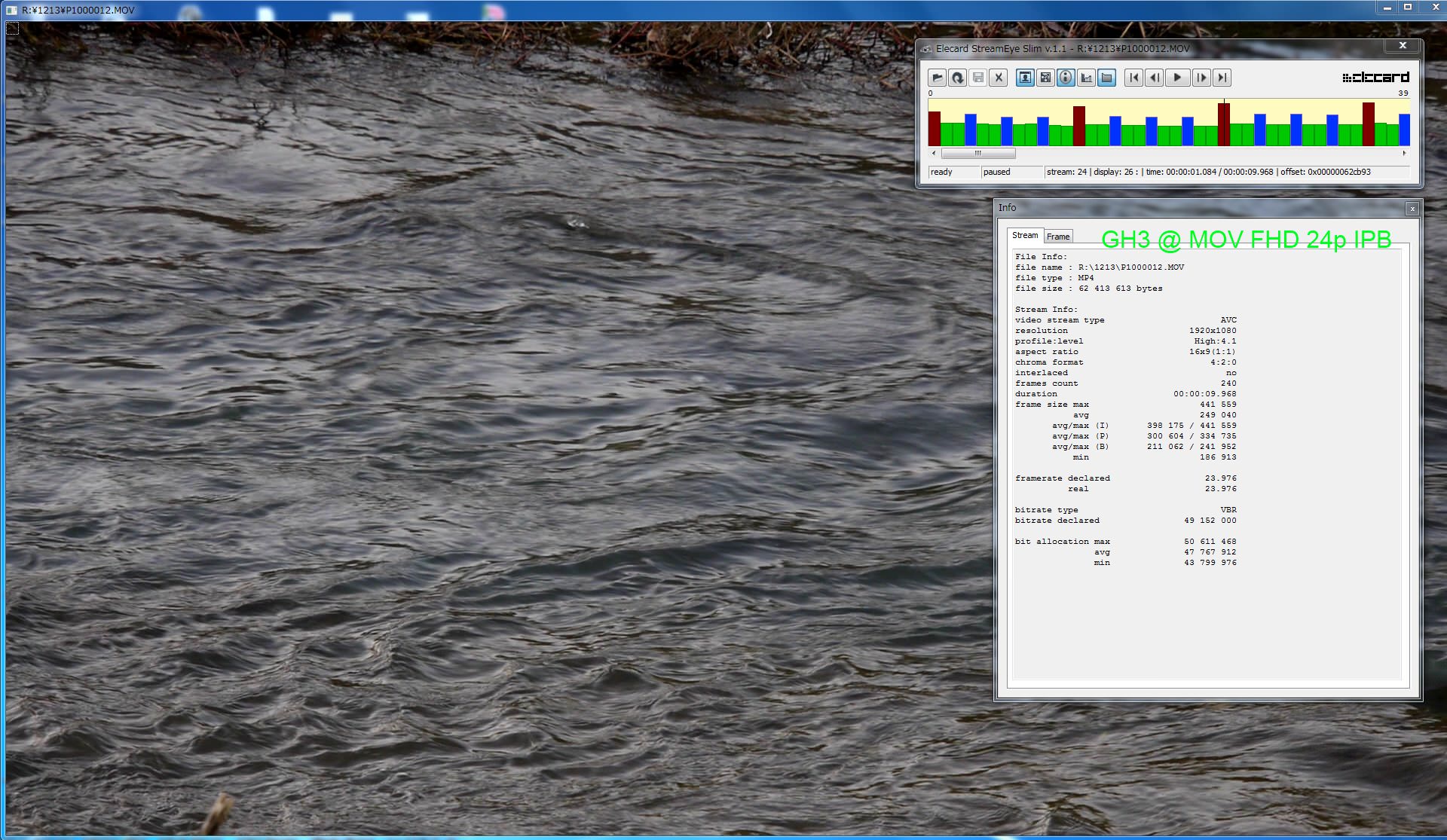Select the first dark red I-frame bar
The width and height of the screenshot is (1447, 840).
934,129
